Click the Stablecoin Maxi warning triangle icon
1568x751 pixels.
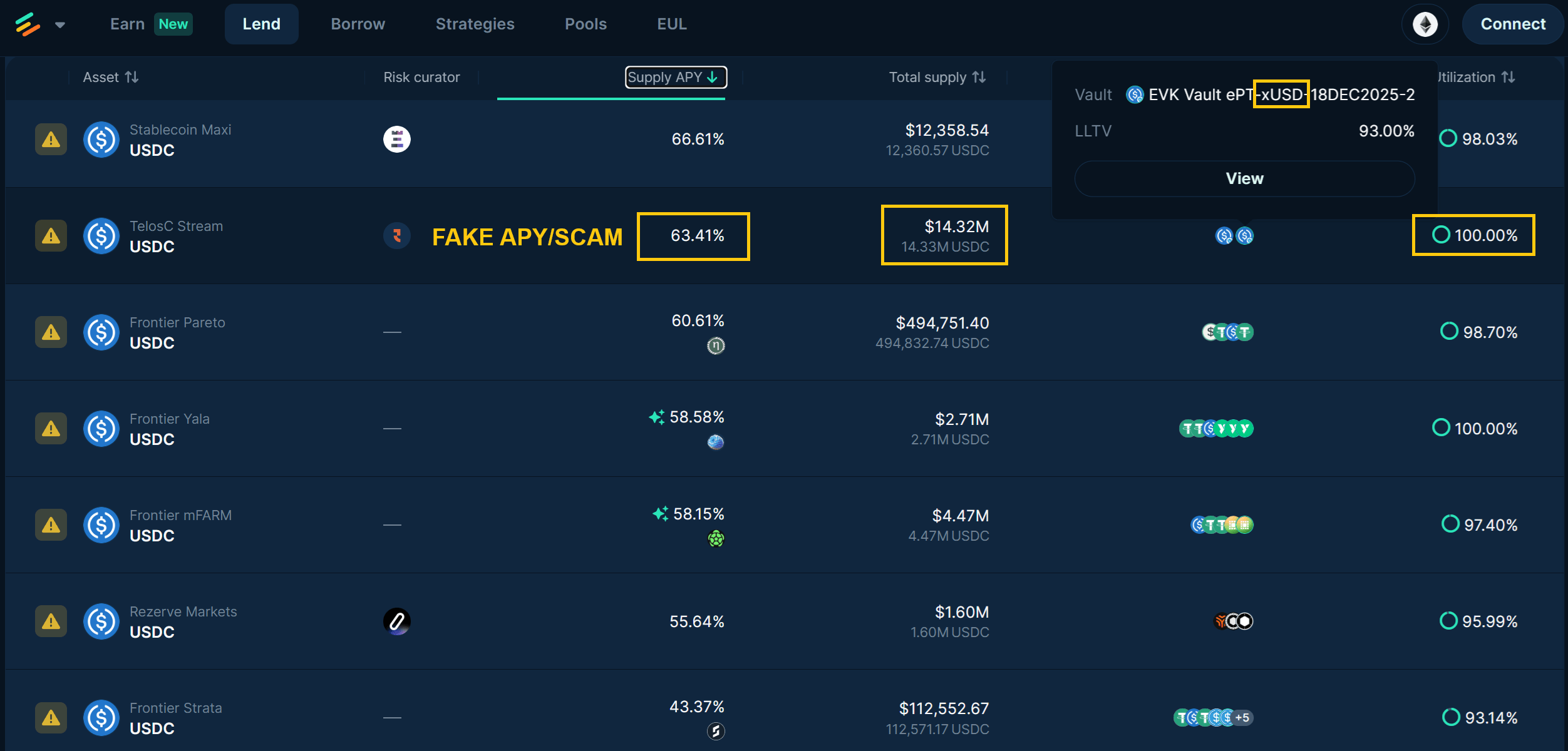pyautogui.click(x=51, y=139)
